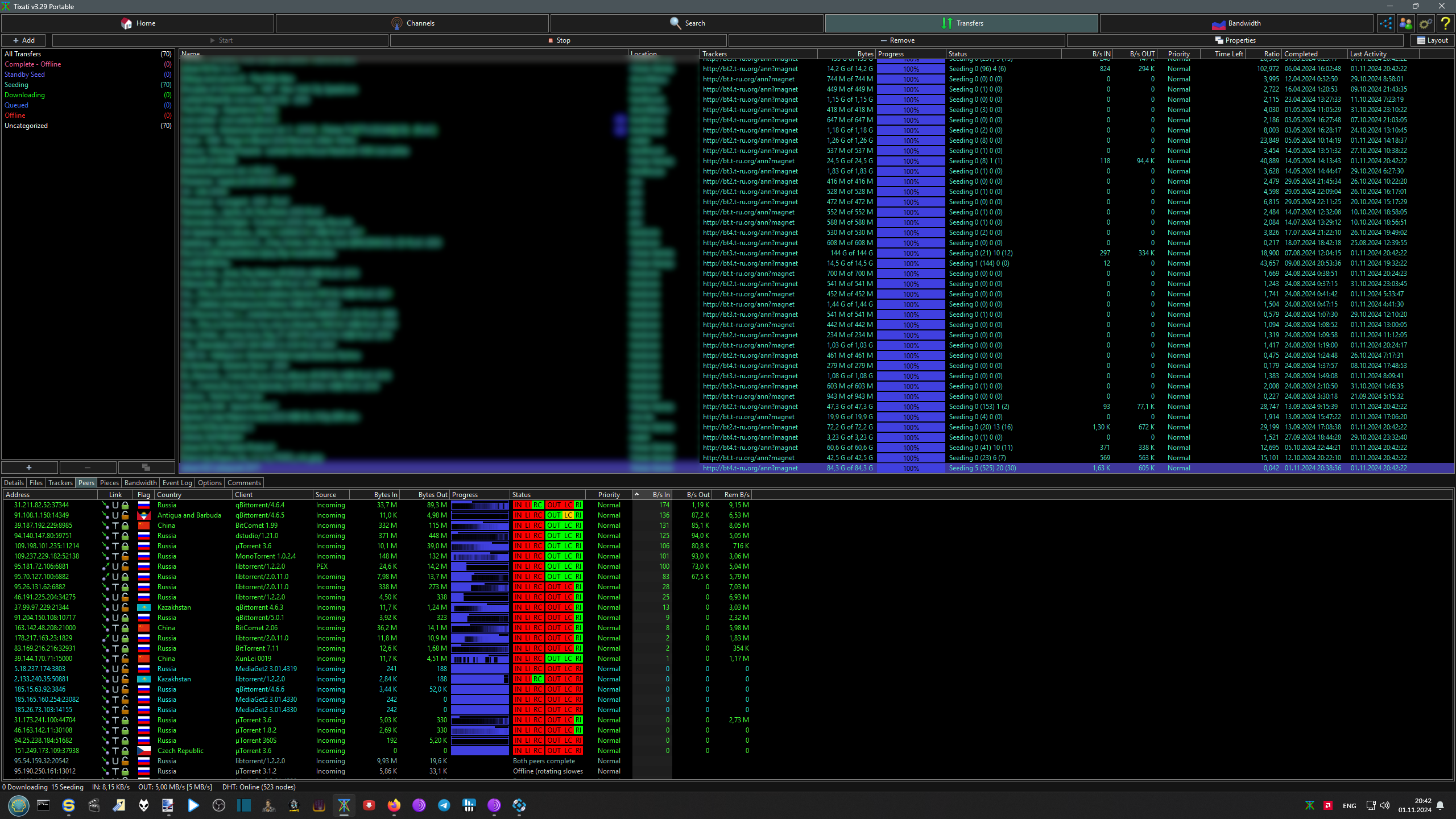
Task: Click the Firefox icon in the taskbar
Action: 394,805
